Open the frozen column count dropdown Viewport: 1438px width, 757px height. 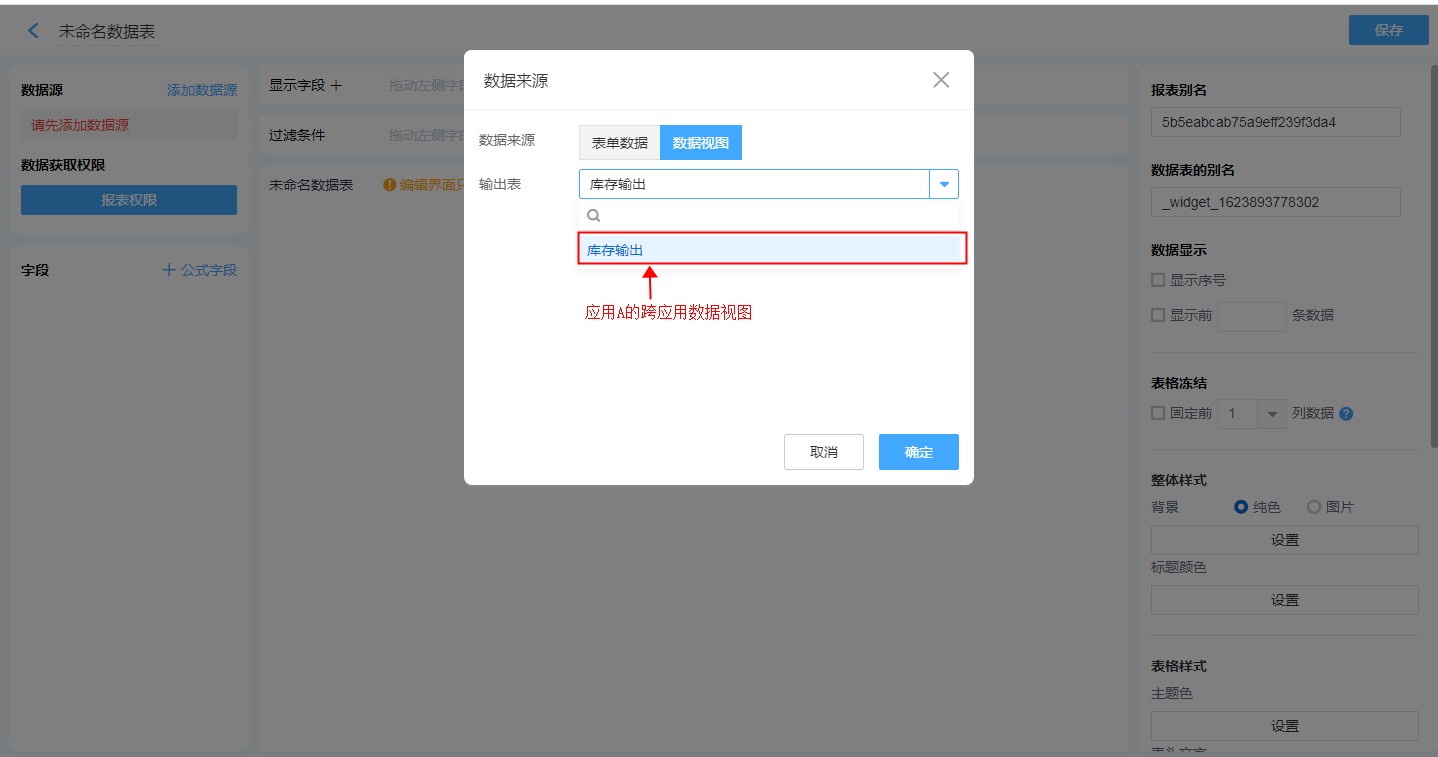(x=1272, y=414)
